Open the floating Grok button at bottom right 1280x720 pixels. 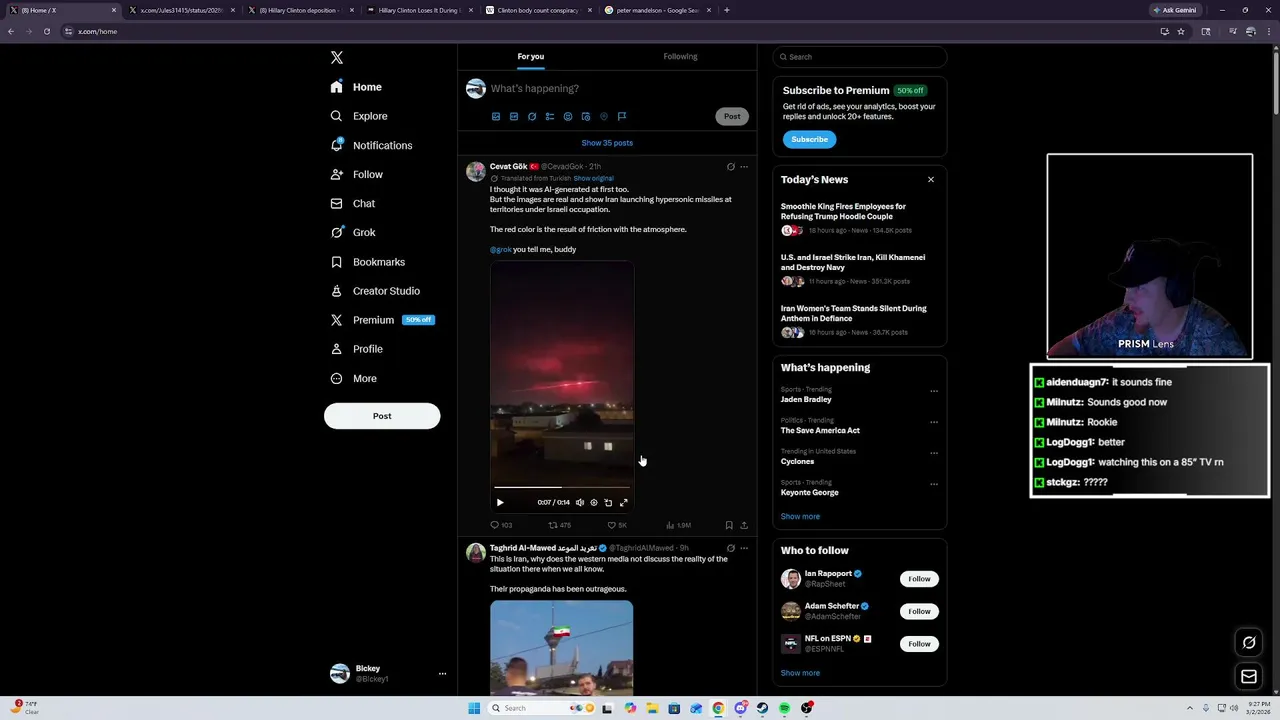(1249, 643)
